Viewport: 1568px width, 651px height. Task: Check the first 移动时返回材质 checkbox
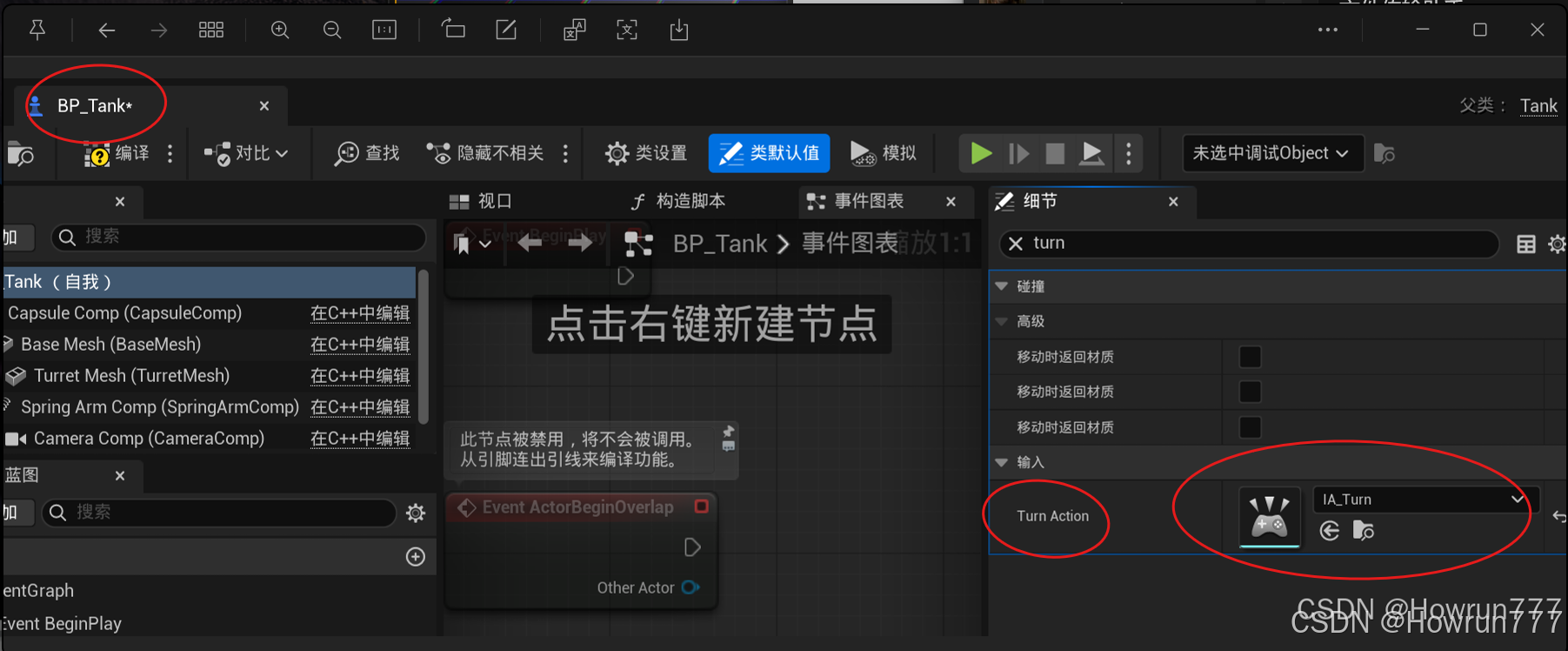(1250, 357)
